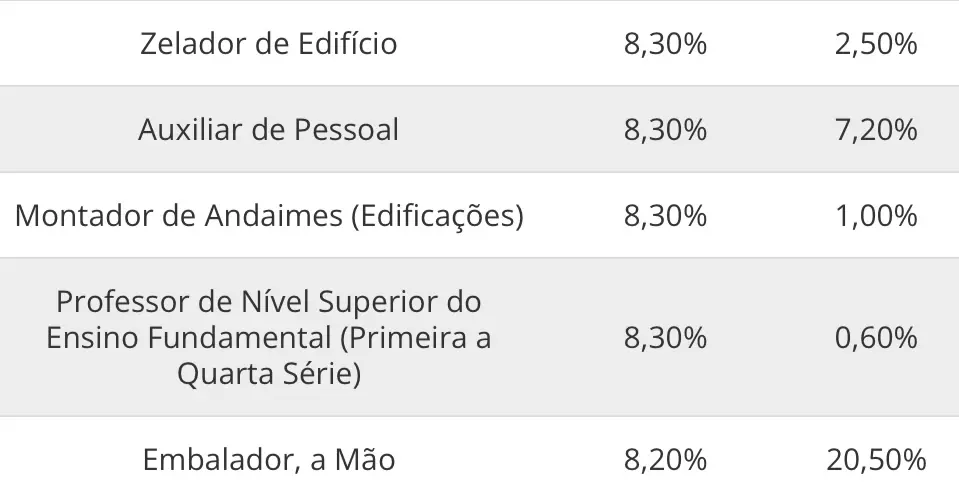Click the 2,50% value
This screenshot has height=496, width=959.
tap(876, 44)
